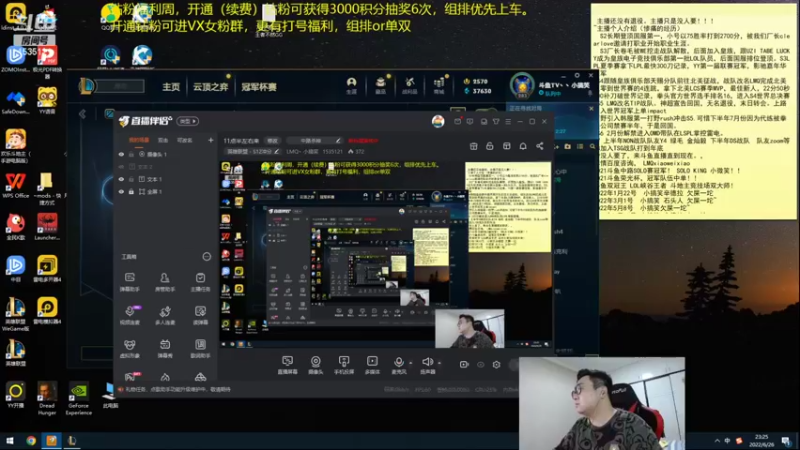This screenshot has height=450, width=800.
Task: Toggle lock on 全屏 1 source
Action: [x=132, y=191]
